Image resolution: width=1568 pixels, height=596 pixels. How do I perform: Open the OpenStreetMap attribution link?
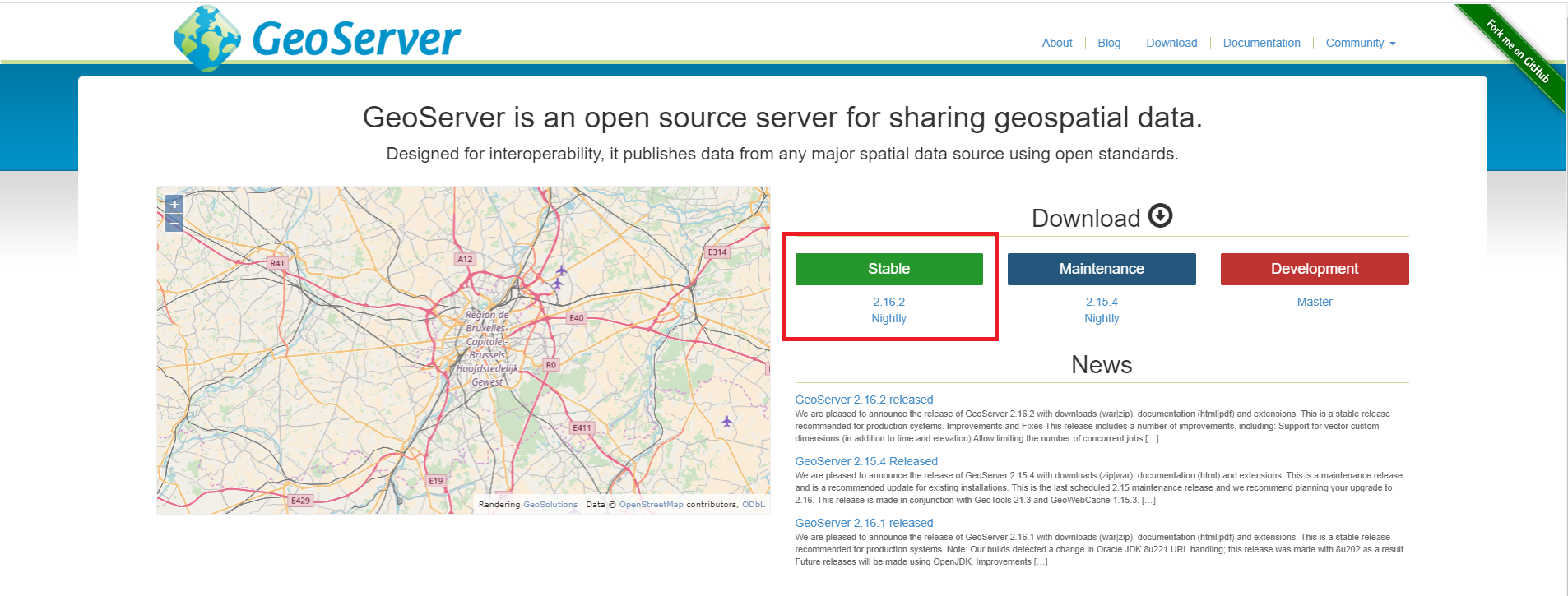651,505
